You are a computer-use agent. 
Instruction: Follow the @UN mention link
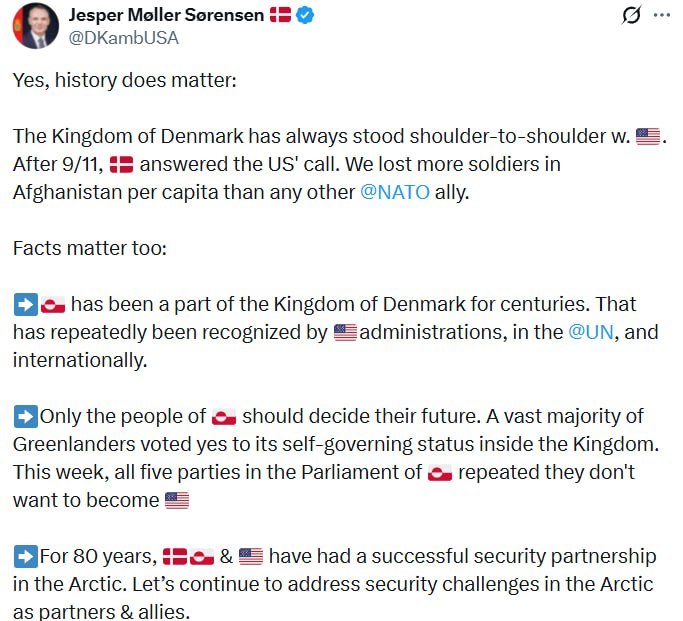tap(590, 332)
